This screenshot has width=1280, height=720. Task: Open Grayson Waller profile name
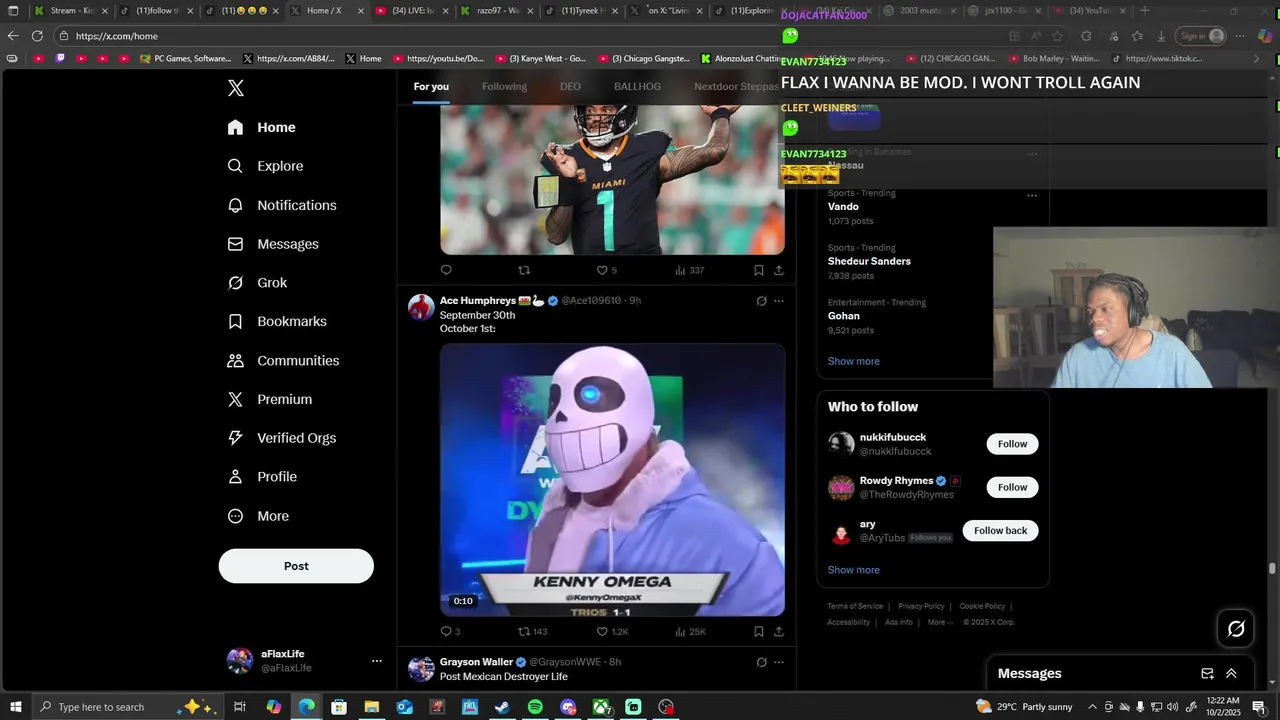(476, 662)
